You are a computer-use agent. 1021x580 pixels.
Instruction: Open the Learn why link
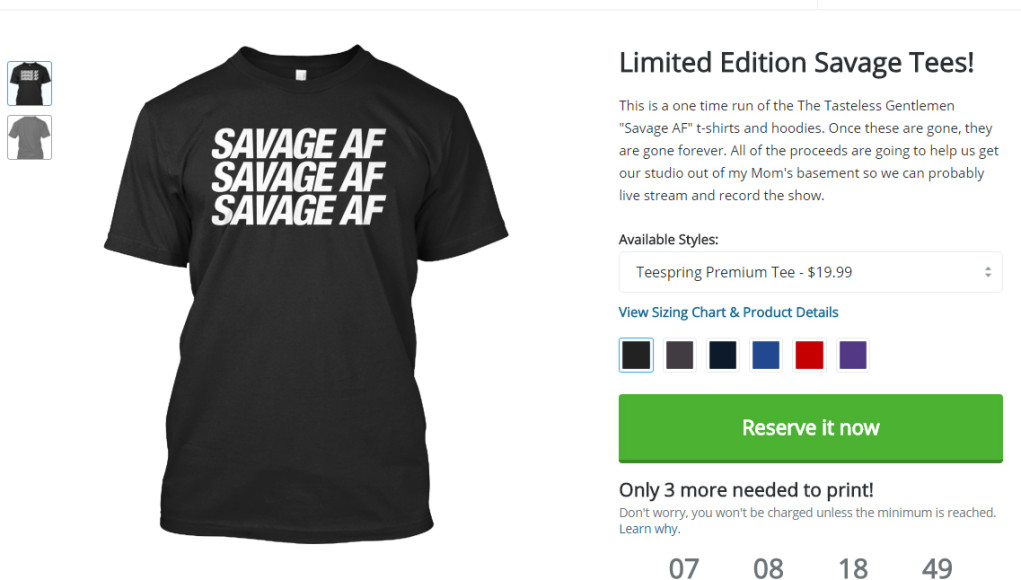pos(648,529)
